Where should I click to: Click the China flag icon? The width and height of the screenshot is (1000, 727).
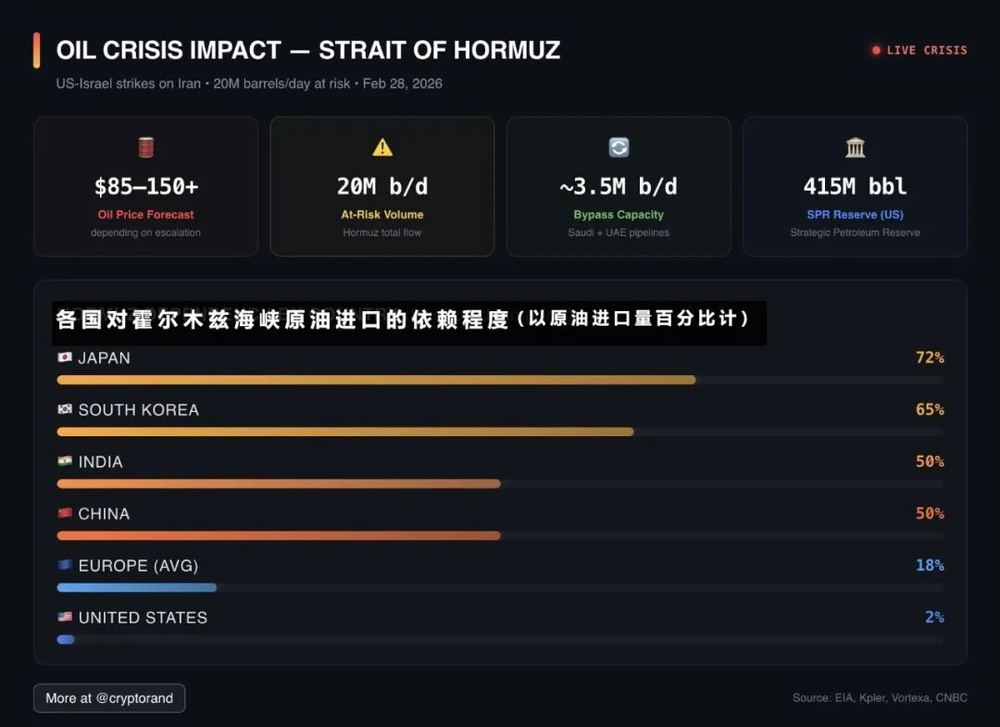click(65, 514)
